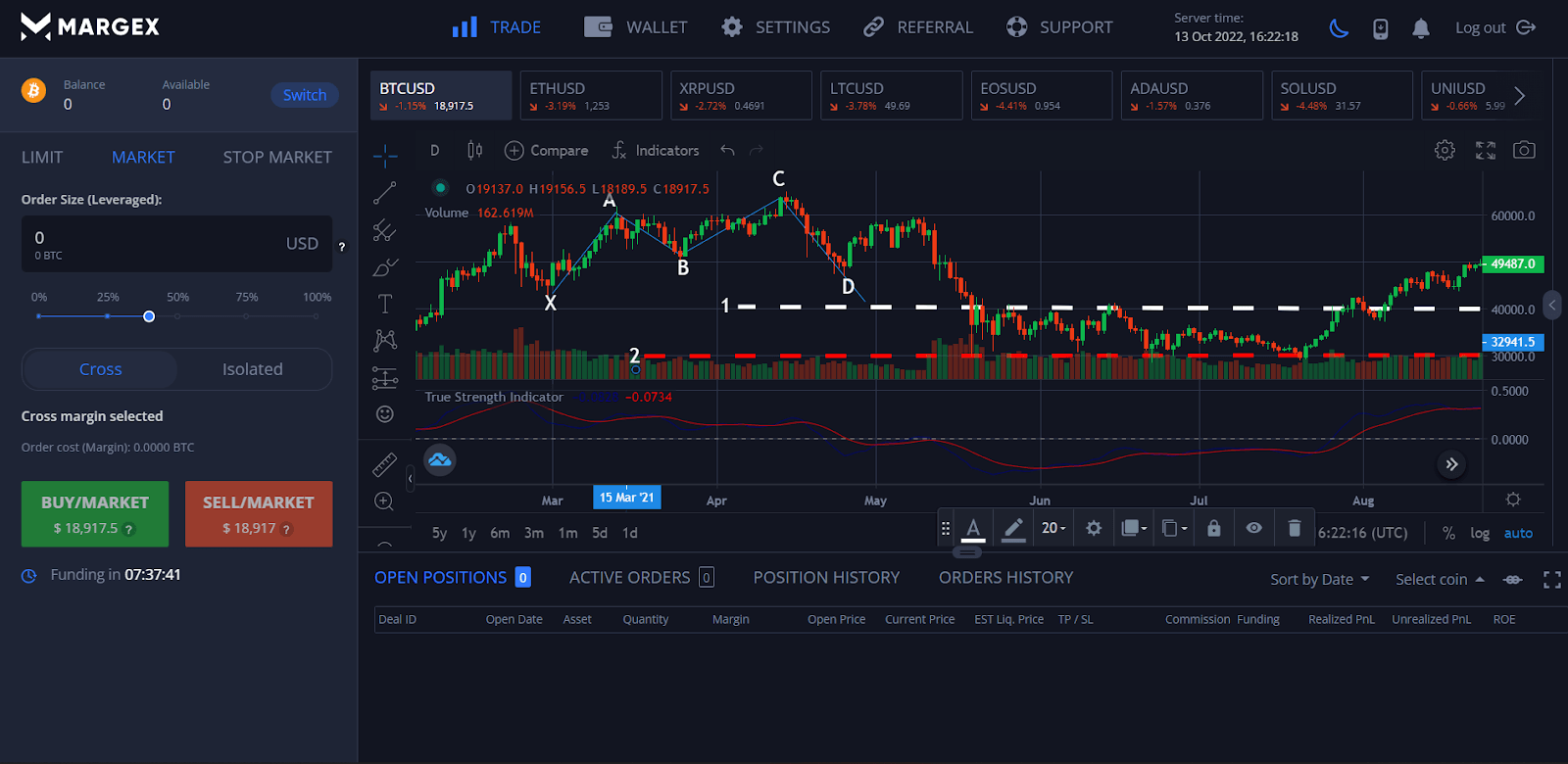Viewport: 1568px width, 764px height.
Task: Select the ruler measure tool
Action: click(385, 464)
